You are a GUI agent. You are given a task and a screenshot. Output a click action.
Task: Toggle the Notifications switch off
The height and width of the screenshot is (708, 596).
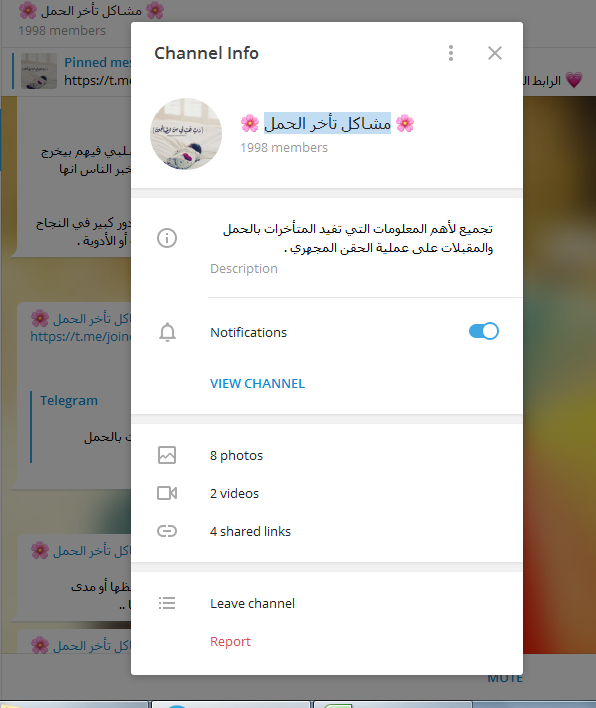coord(484,331)
